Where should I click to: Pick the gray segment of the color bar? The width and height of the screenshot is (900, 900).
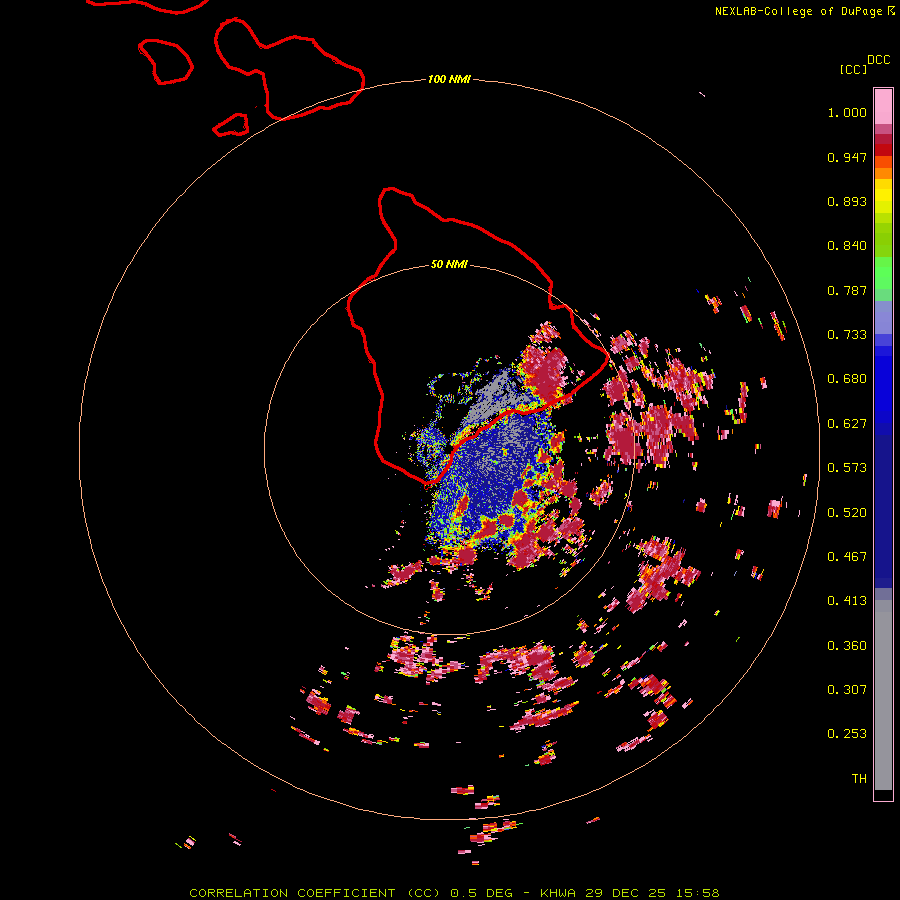tap(883, 695)
